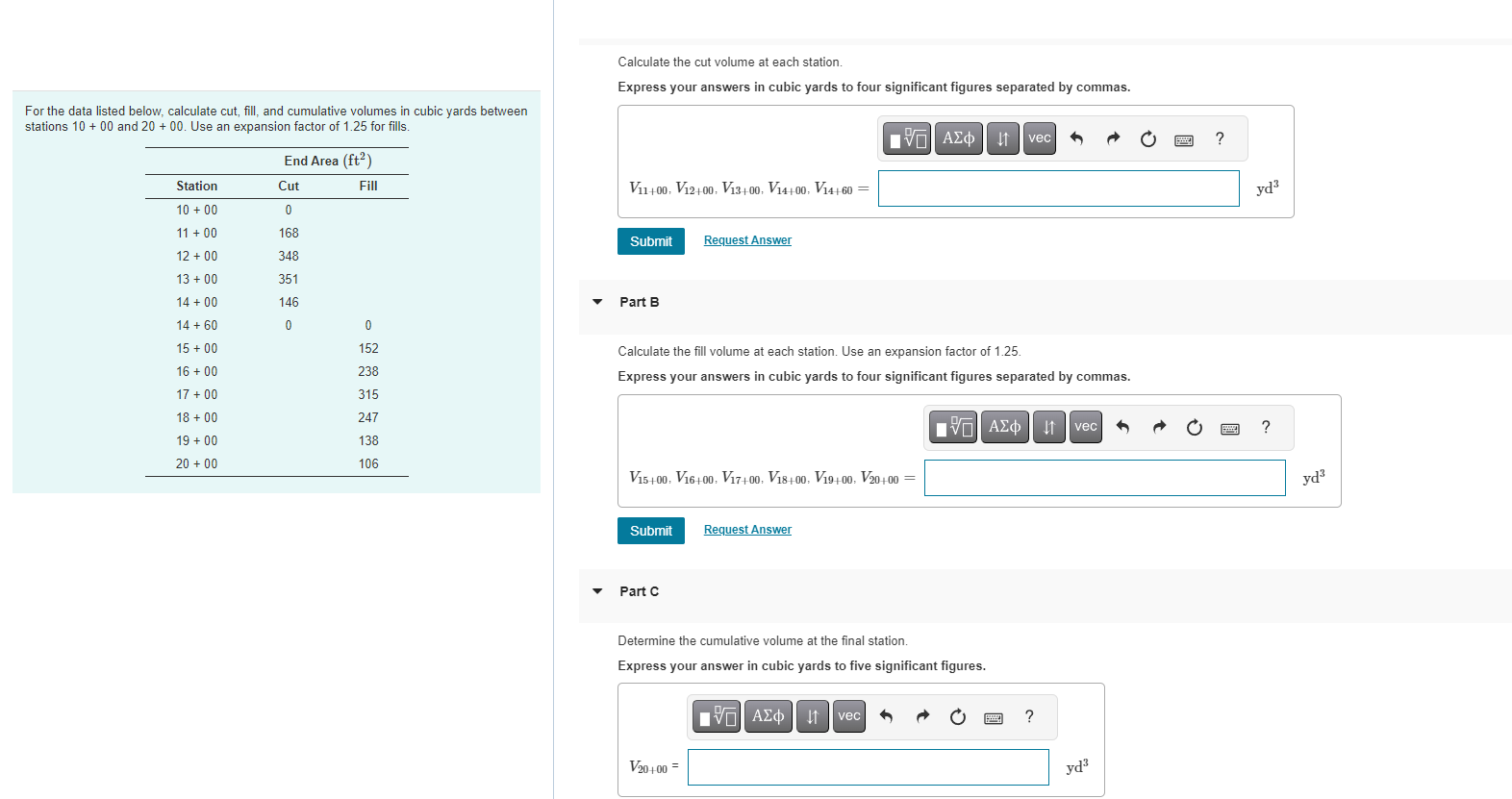Screen dimensions: 1512x799
Task: Click the cut volume answer input field
Action: tap(1058, 188)
